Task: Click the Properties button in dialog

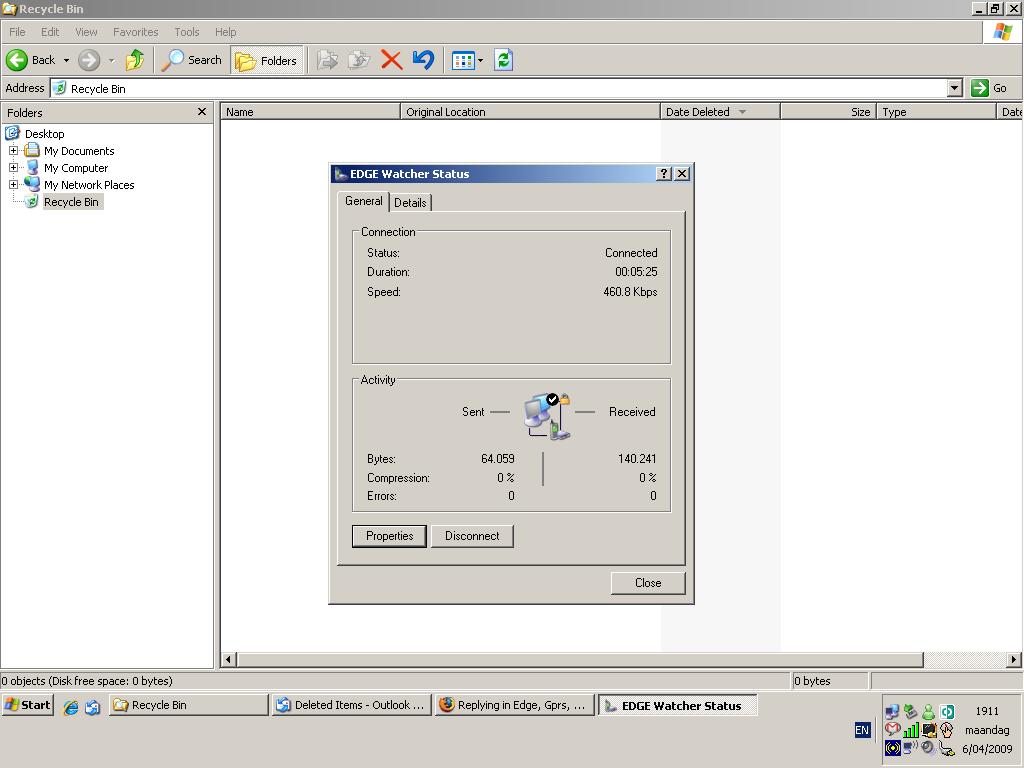Action: click(389, 536)
